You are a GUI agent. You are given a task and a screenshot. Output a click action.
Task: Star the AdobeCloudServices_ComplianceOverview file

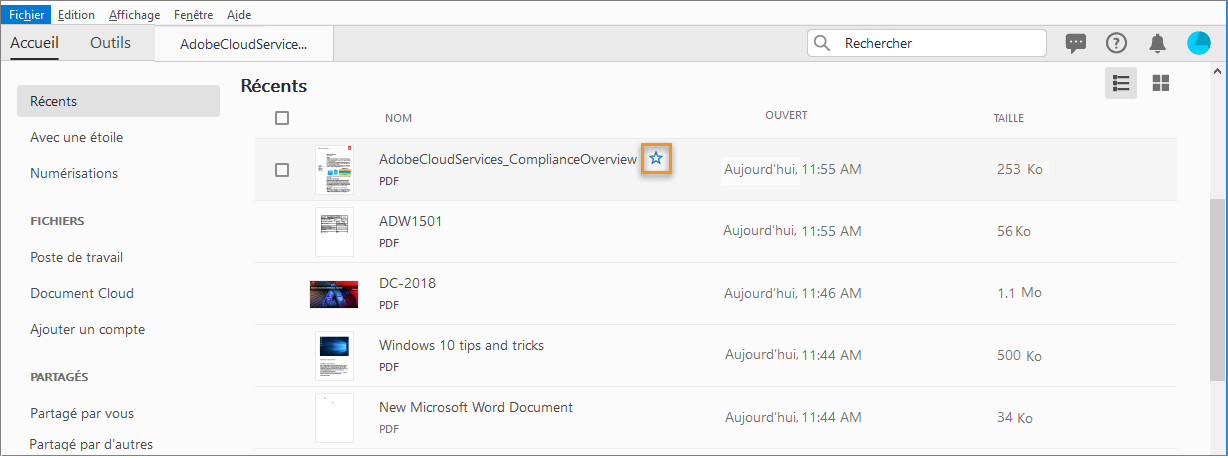[656, 158]
